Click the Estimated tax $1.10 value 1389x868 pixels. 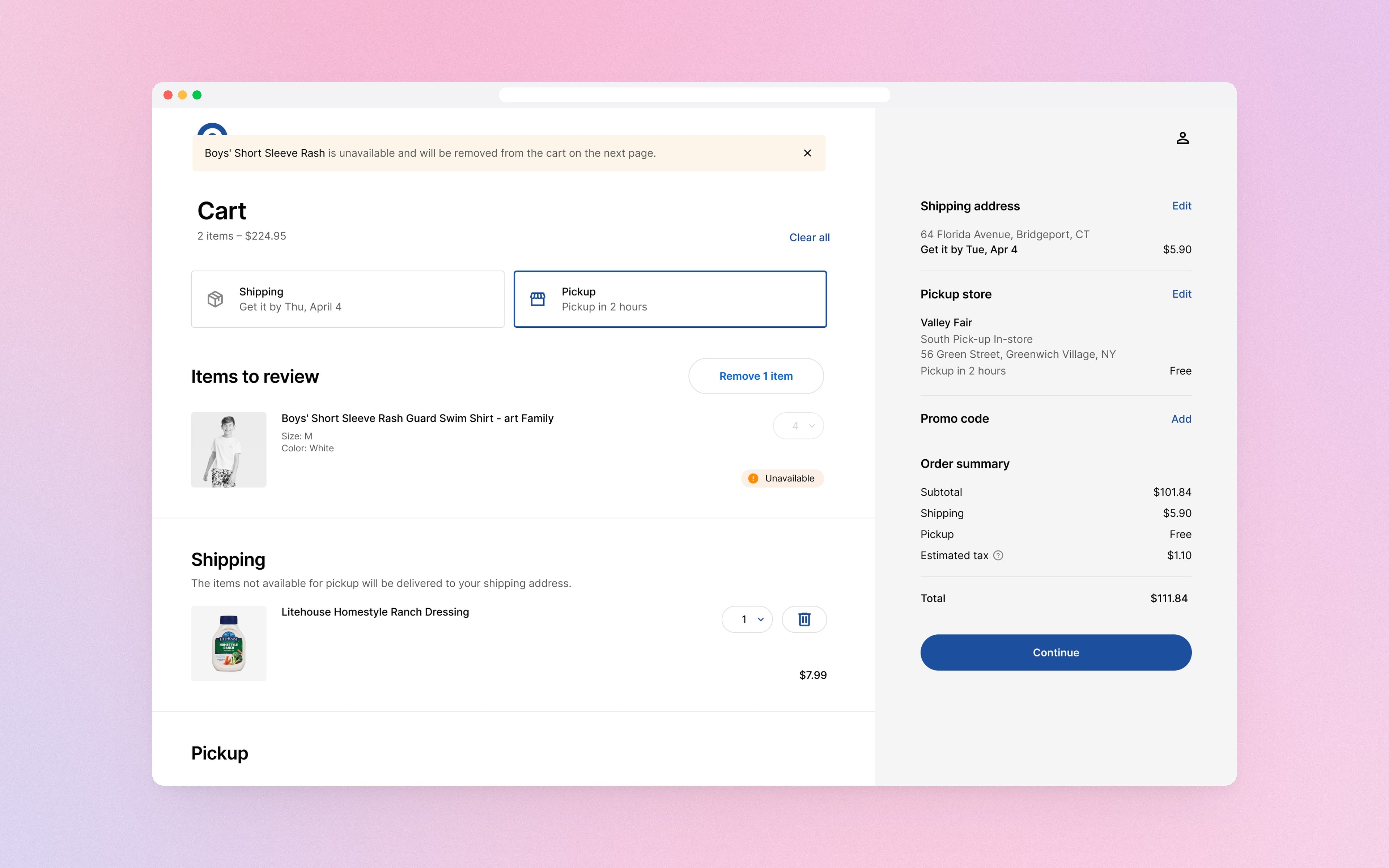pos(1179,555)
